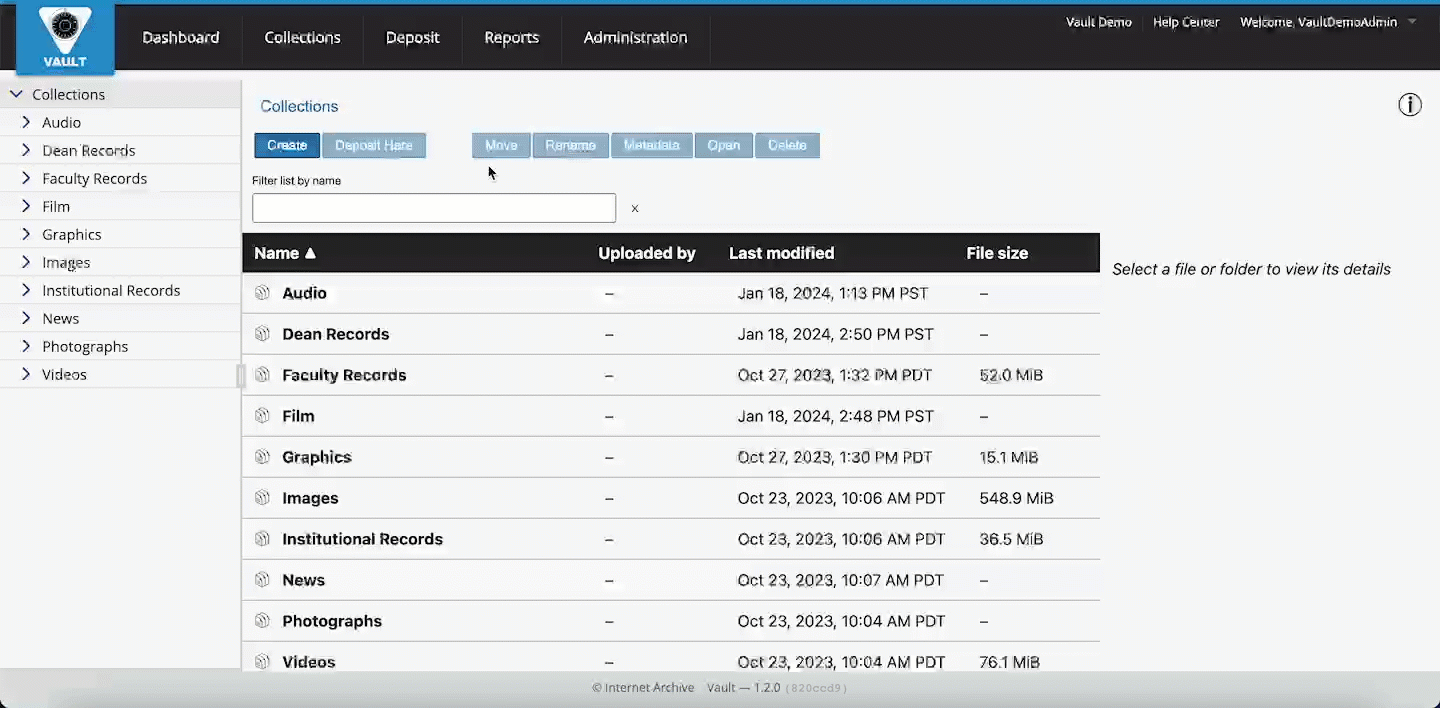Click the Filter list by name field
Viewport: 1440px width, 708px height.
point(433,208)
